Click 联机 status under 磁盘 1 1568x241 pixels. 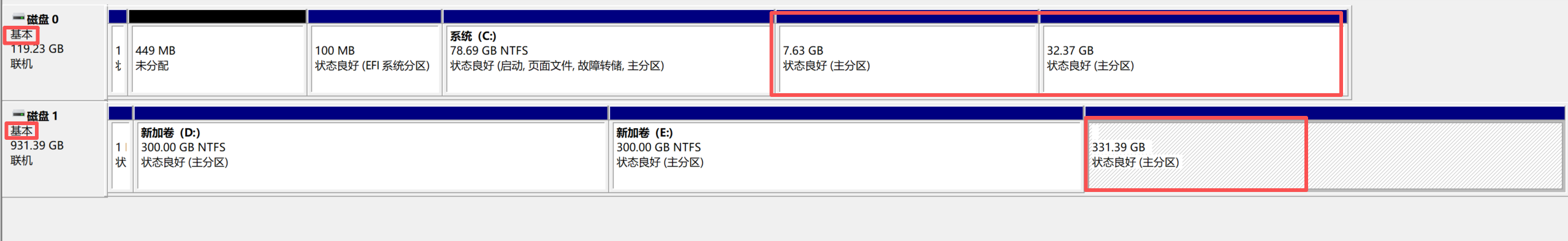click(21, 161)
